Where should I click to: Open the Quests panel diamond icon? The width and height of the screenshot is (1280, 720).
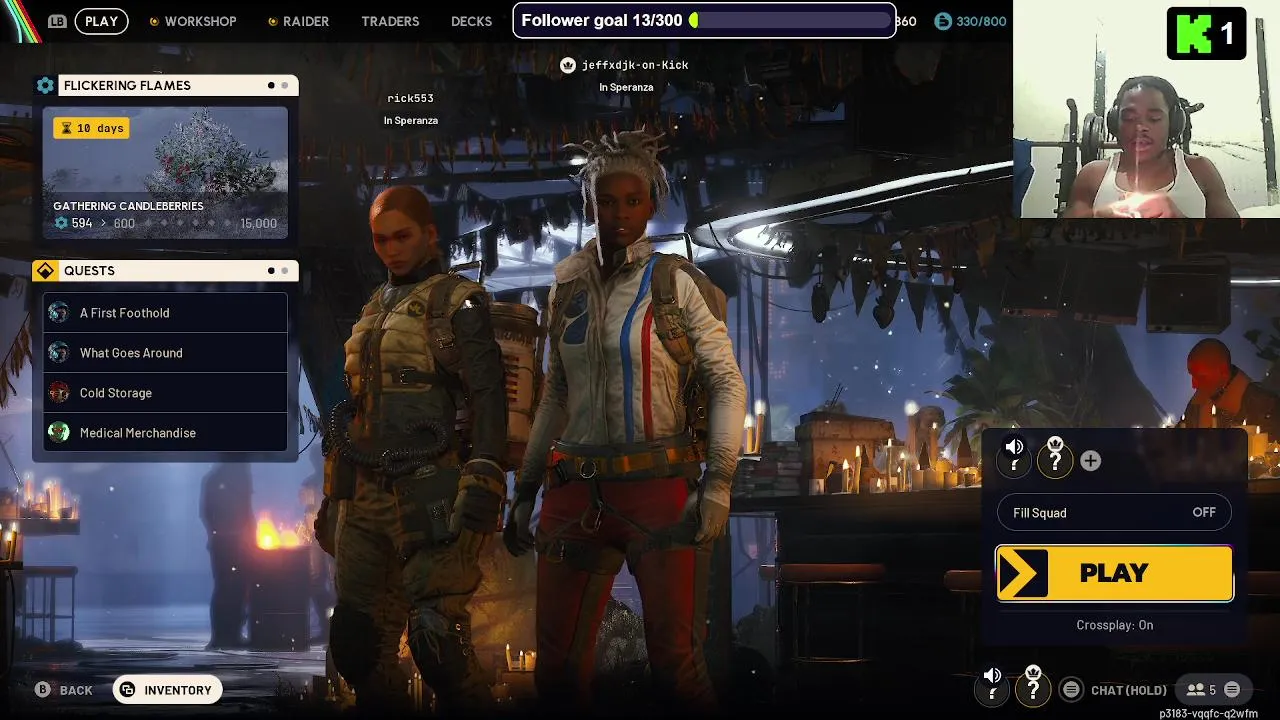45,271
